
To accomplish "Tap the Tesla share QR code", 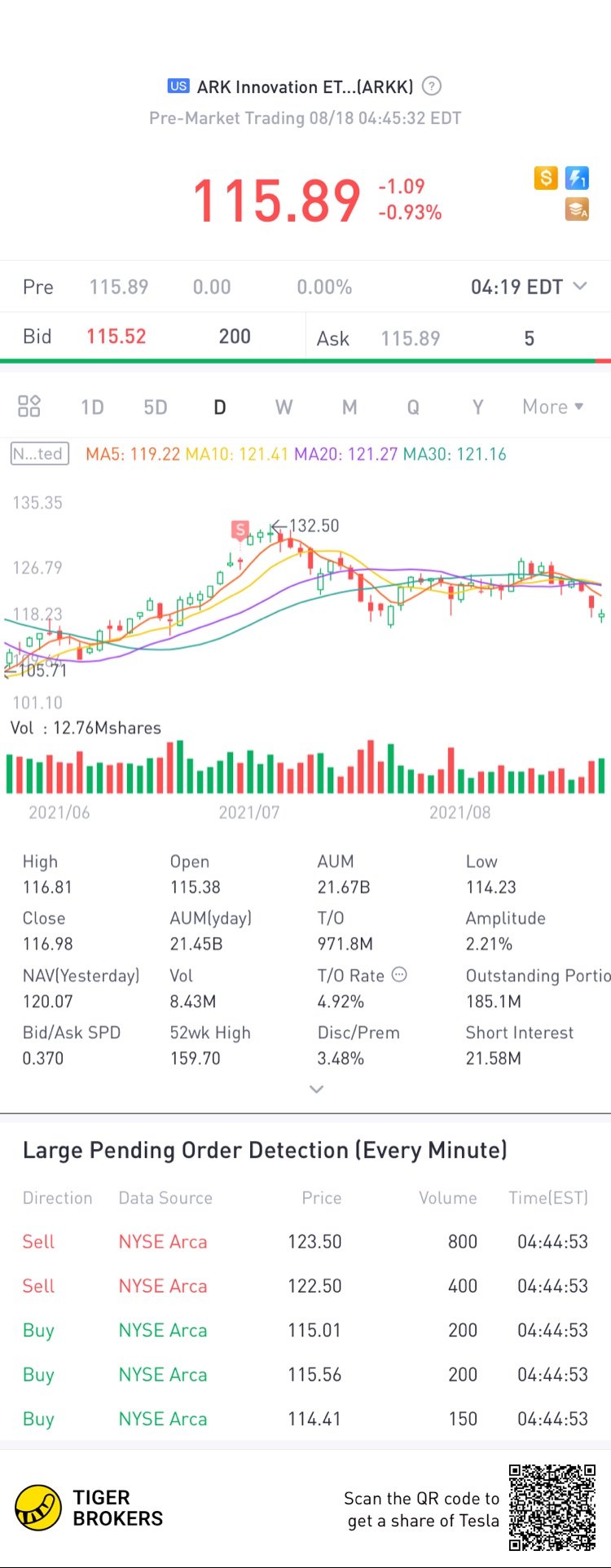I will coord(552,1508).
